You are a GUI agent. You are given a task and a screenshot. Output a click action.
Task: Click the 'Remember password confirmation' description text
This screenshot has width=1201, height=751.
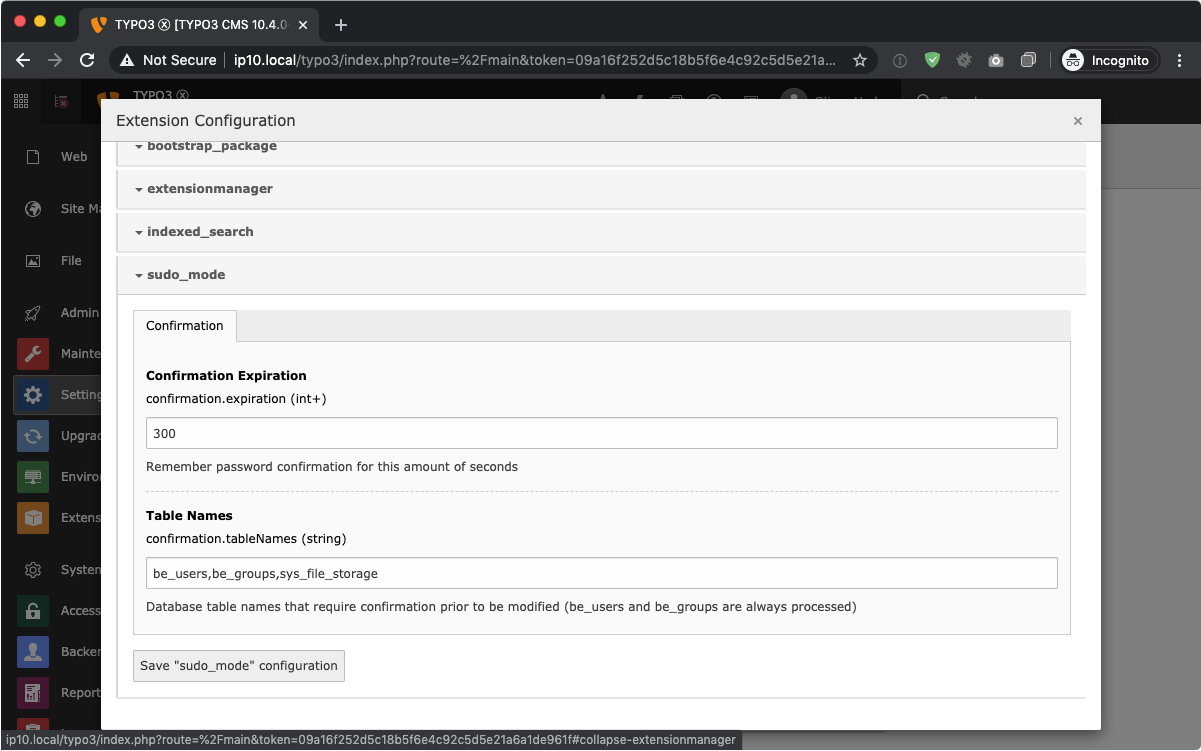pyautogui.click(x=332, y=467)
